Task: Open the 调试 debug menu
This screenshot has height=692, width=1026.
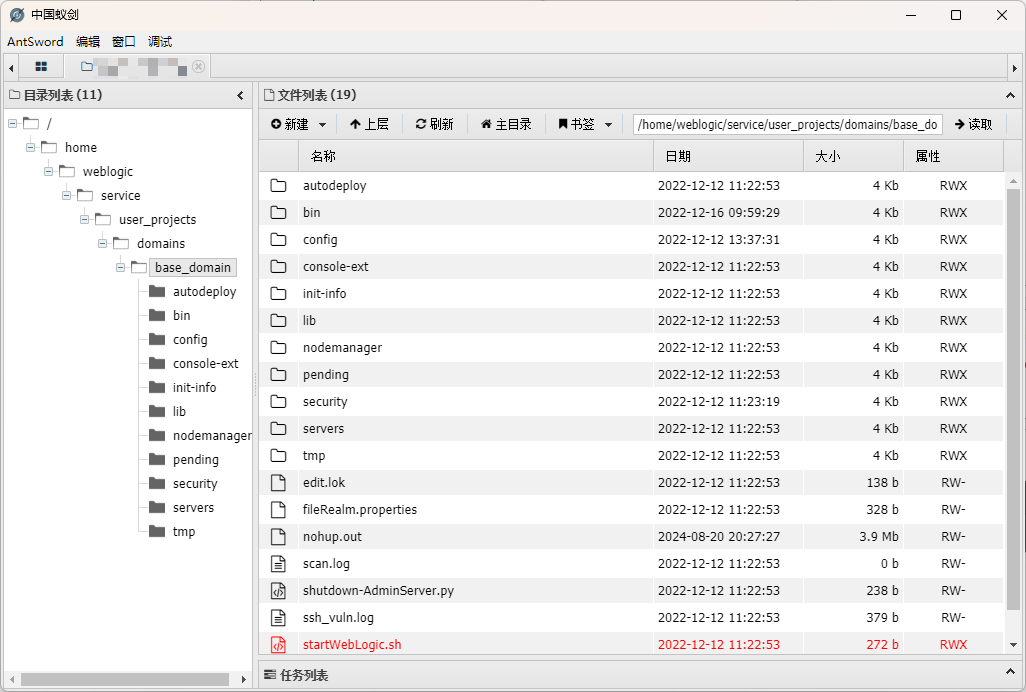Action: click(160, 41)
